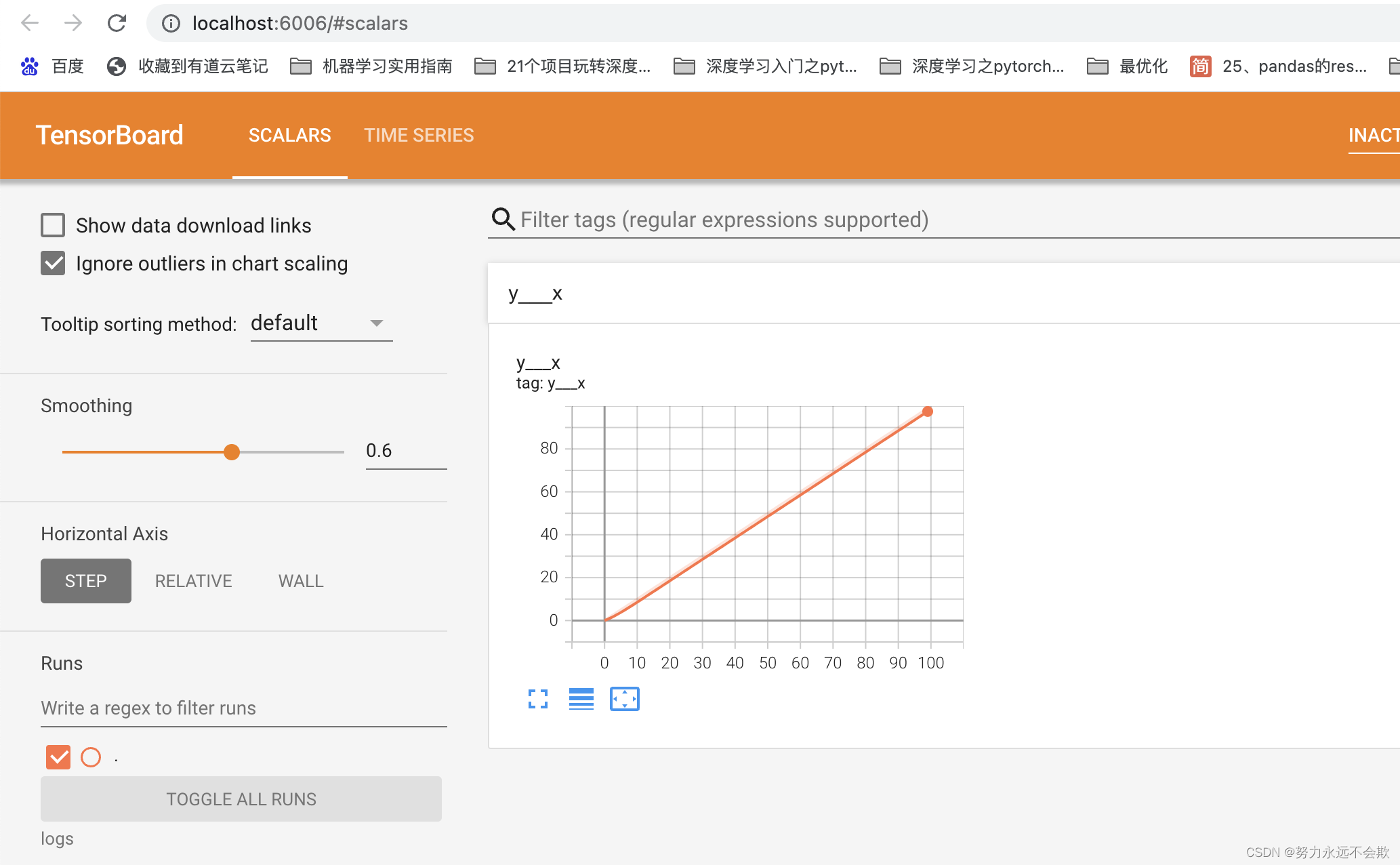Select the SCALARS tab

click(x=289, y=136)
